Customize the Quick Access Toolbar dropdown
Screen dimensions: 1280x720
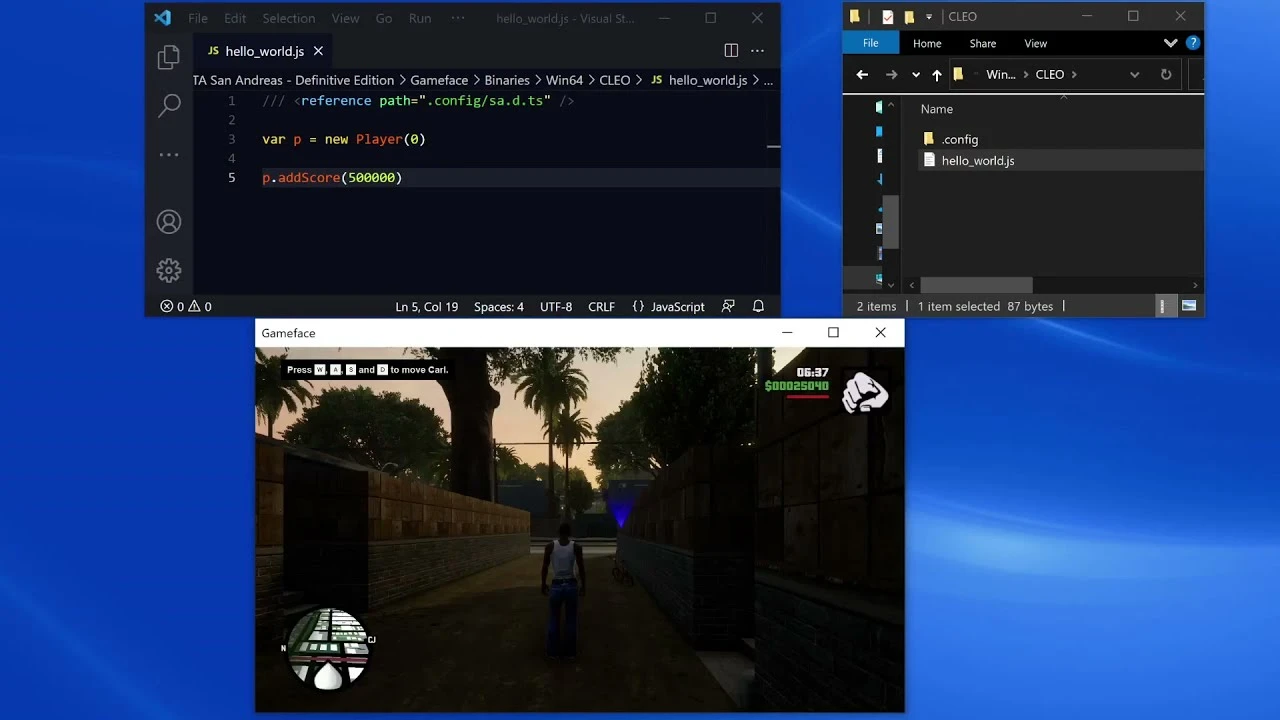pos(929,17)
